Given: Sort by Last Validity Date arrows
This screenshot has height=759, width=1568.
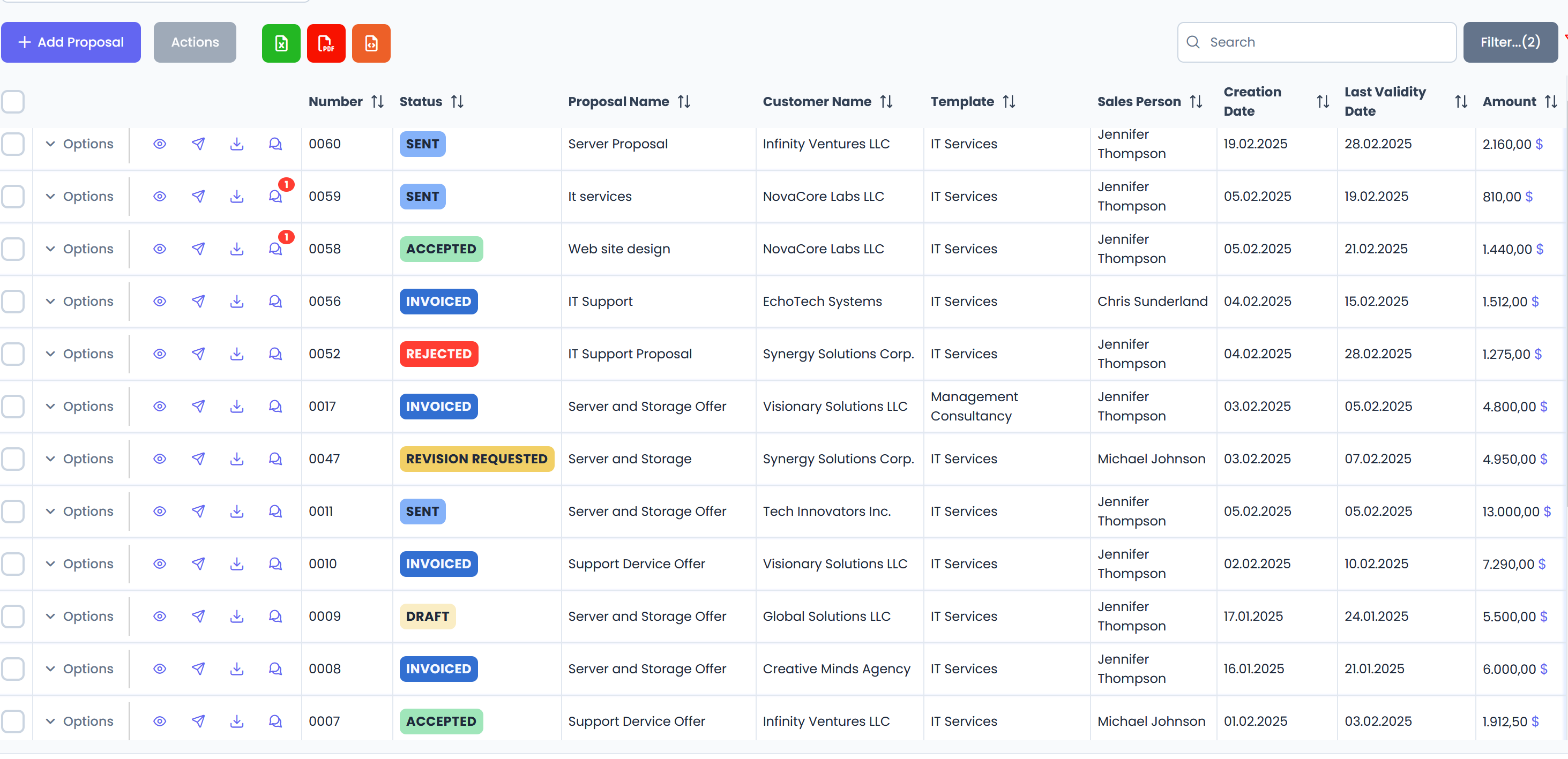Looking at the screenshot, I should tap(1461, 102).
